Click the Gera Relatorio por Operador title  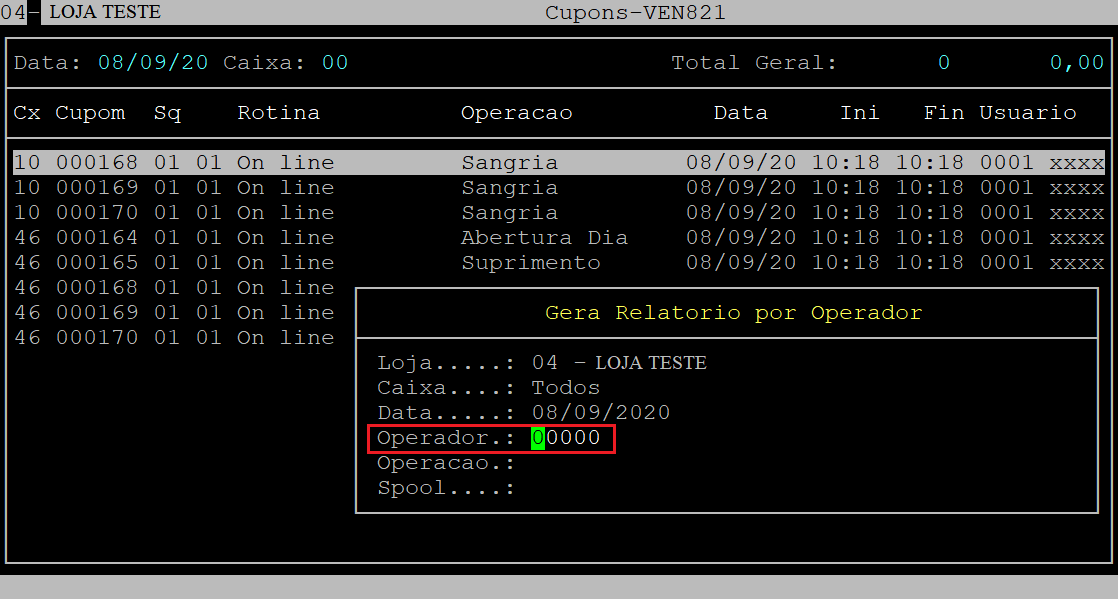click(733, 312)
